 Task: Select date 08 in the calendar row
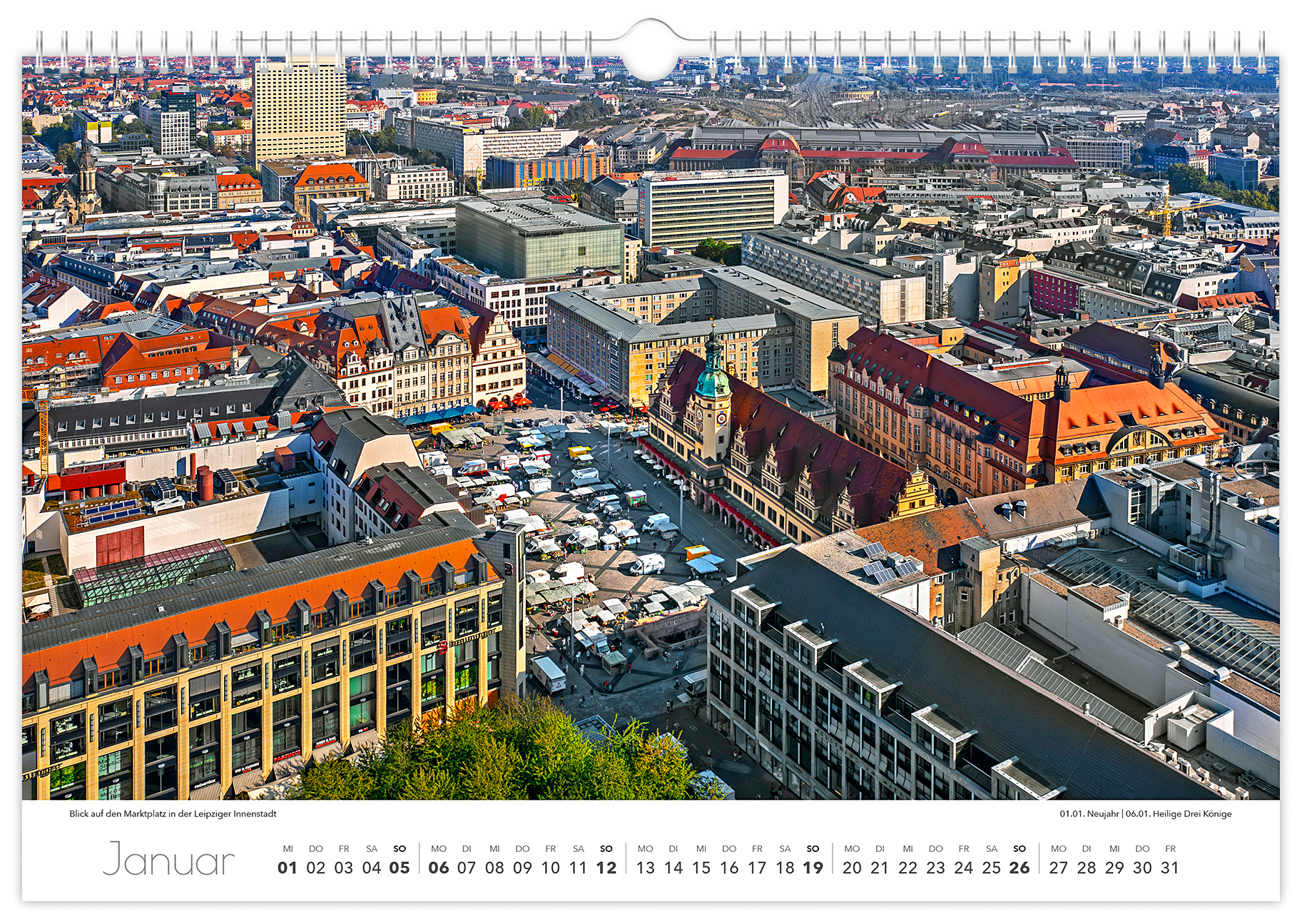[494, 868]
